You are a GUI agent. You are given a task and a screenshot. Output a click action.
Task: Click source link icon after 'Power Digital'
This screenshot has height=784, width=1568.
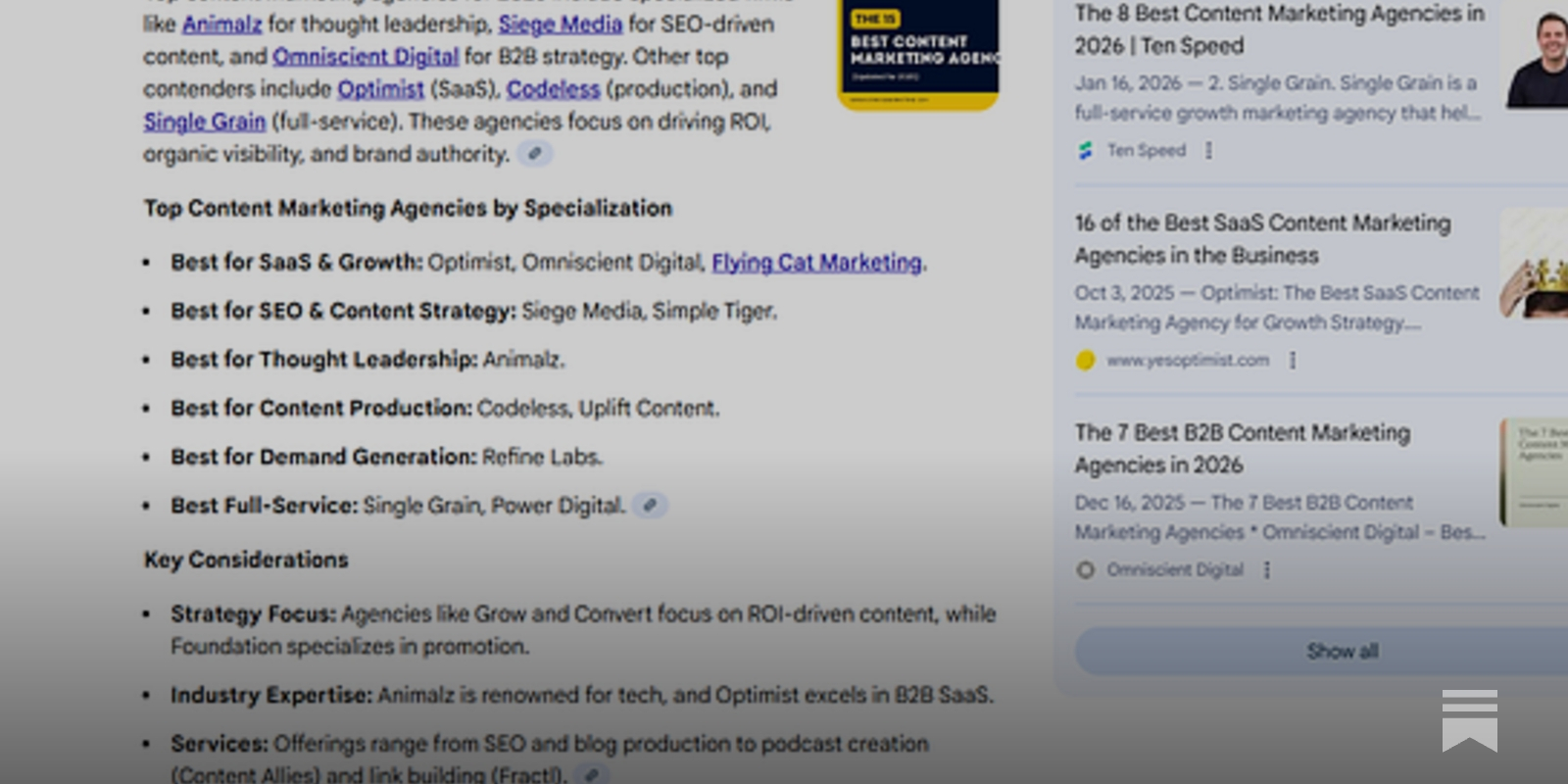click(650, 505)
